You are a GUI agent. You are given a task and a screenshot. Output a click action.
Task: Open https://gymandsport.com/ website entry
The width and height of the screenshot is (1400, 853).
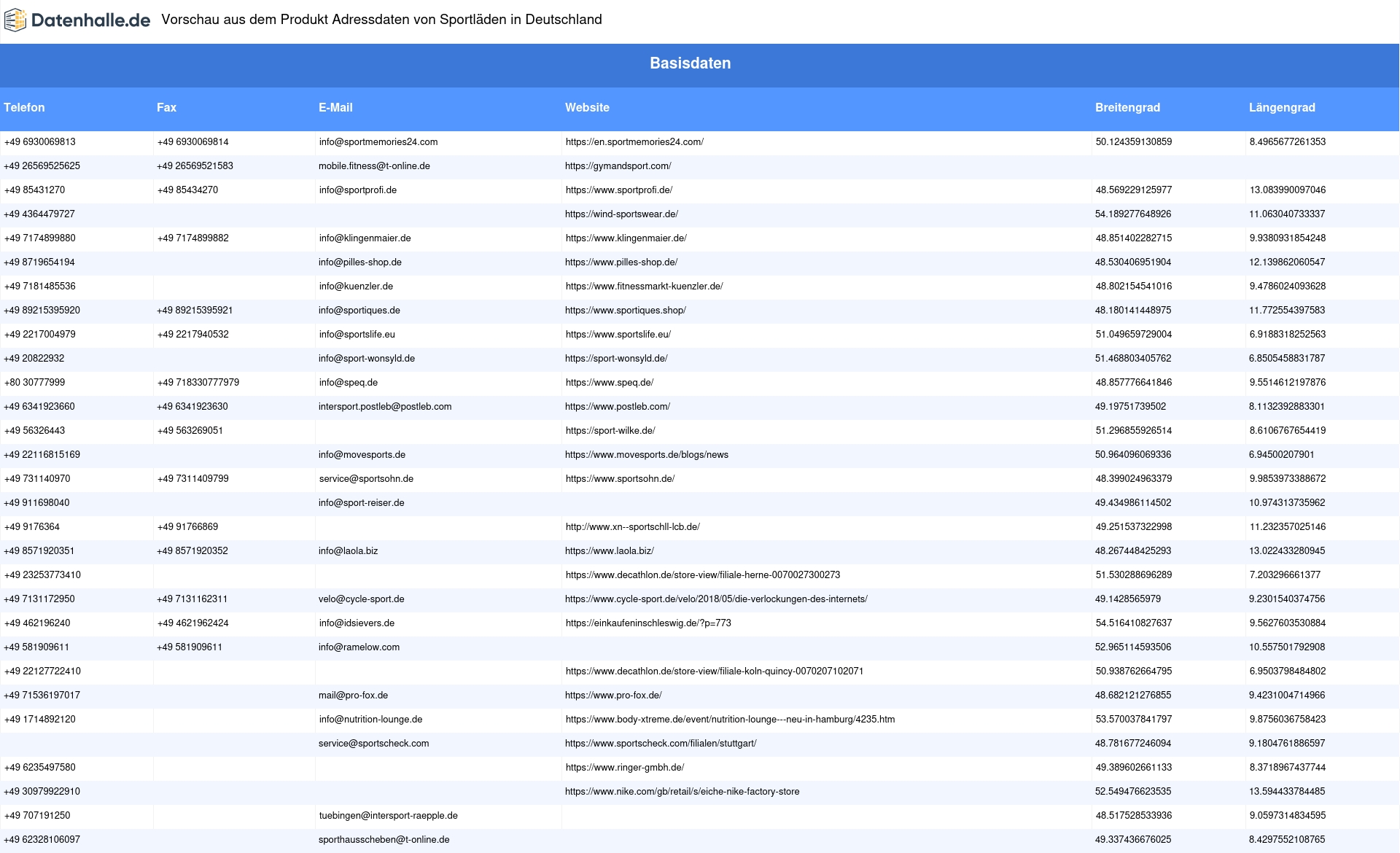tap(618, 166)
